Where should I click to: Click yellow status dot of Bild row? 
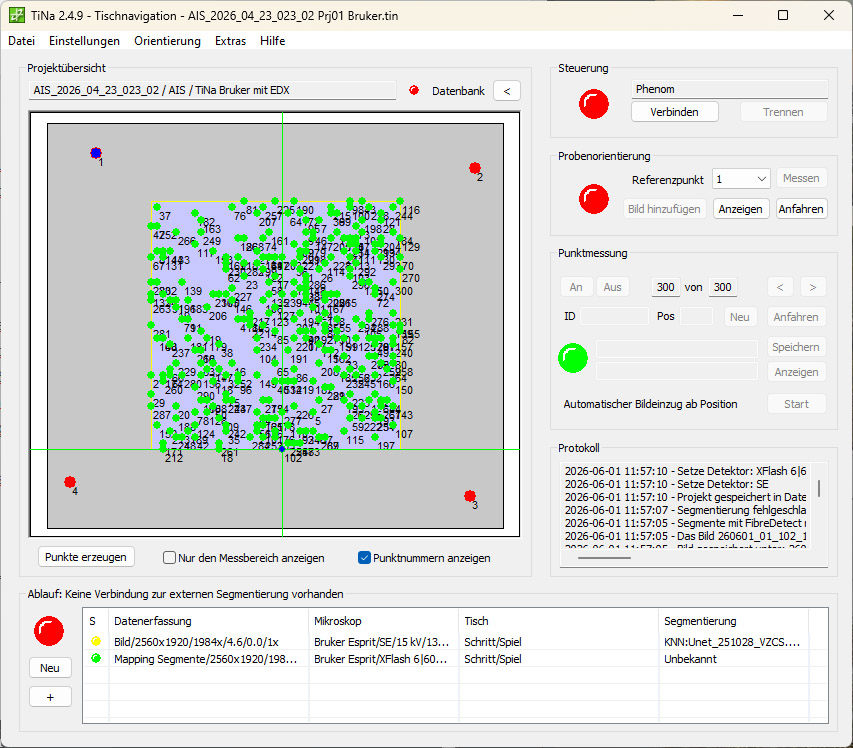point(96,641)
